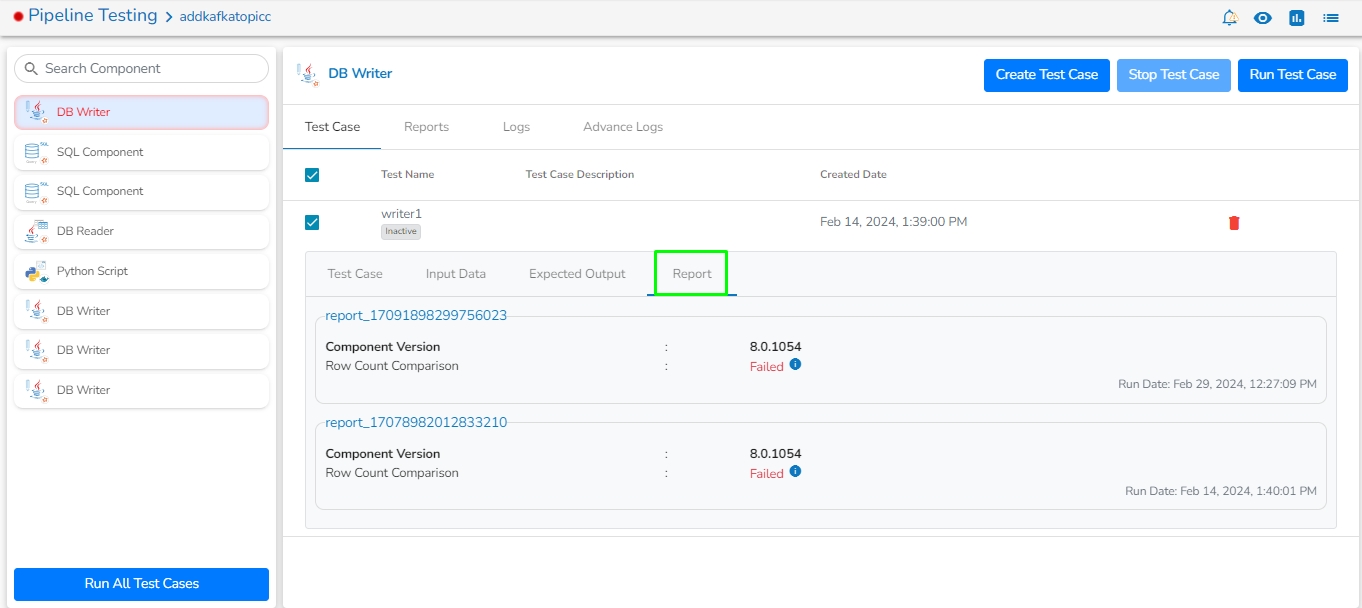Click the Search Component input field
The image size is (1362, 608).
tap(150, 69)
